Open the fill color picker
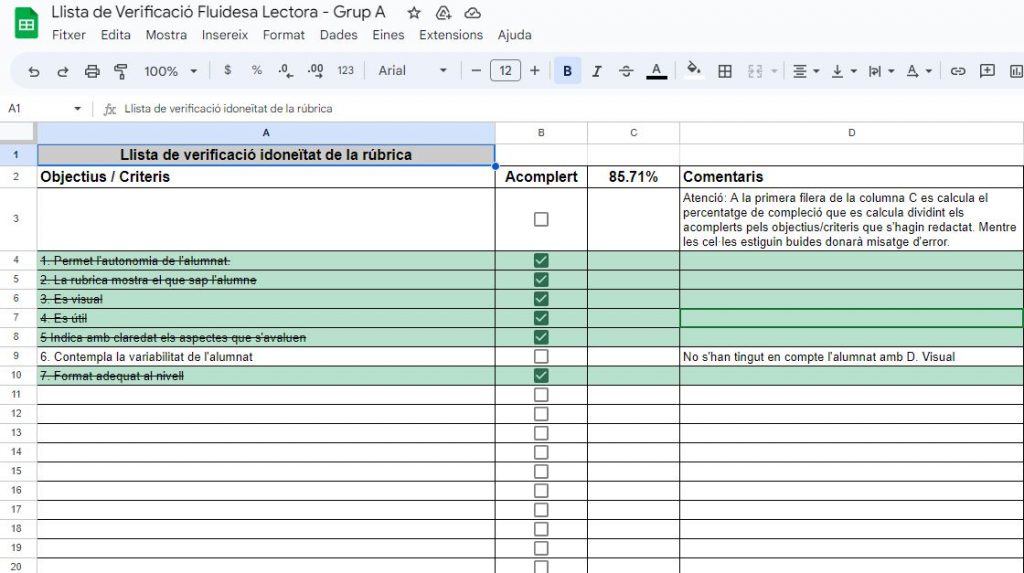 click(693, 71)
